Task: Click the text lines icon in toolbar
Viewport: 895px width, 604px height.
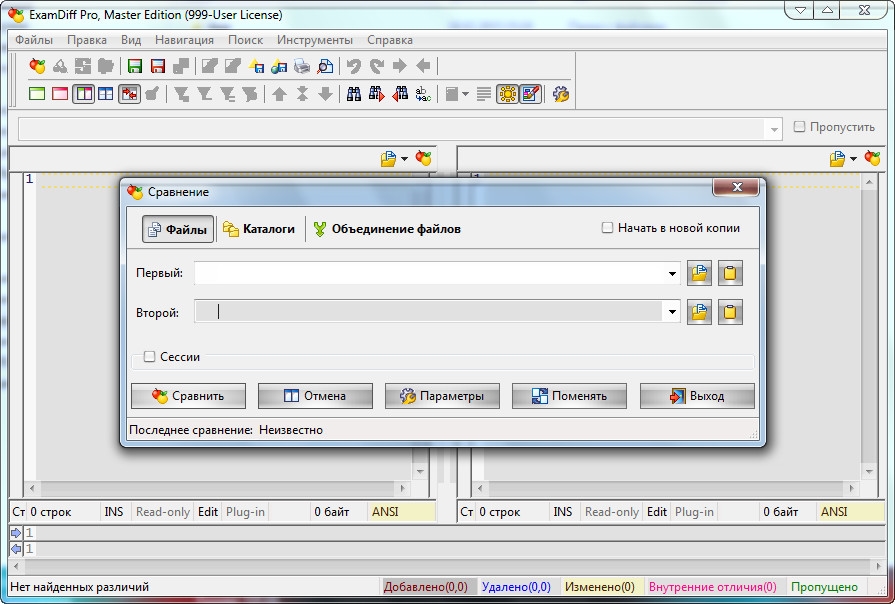Action: pos(483,94)
